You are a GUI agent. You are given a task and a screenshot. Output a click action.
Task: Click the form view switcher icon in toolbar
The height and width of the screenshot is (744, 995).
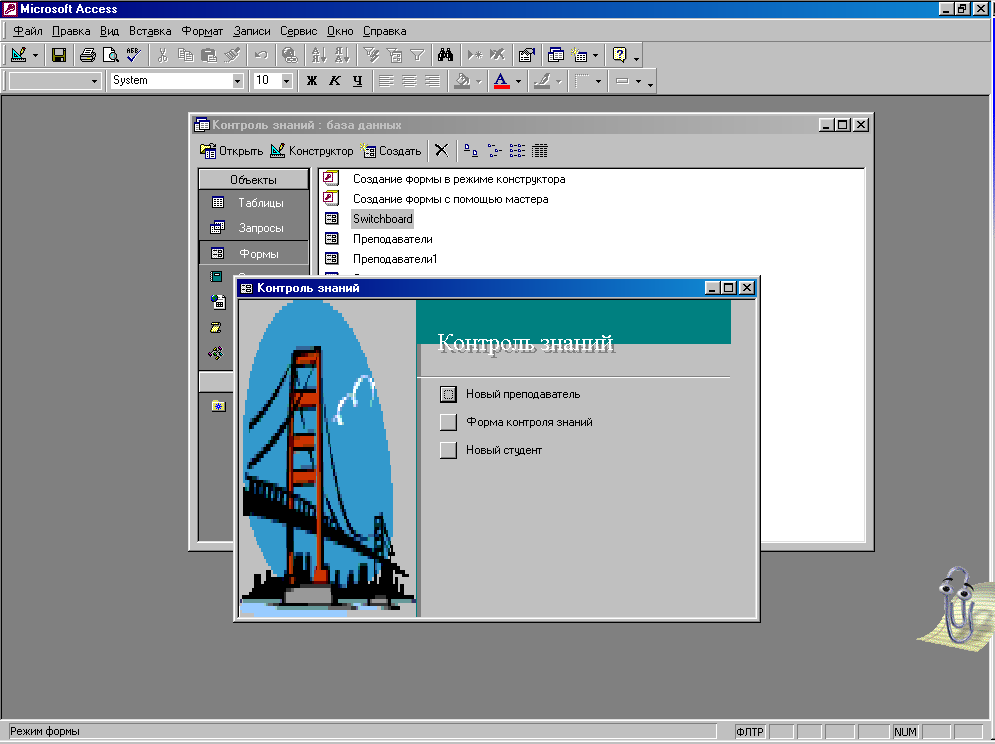coord(18,55)
